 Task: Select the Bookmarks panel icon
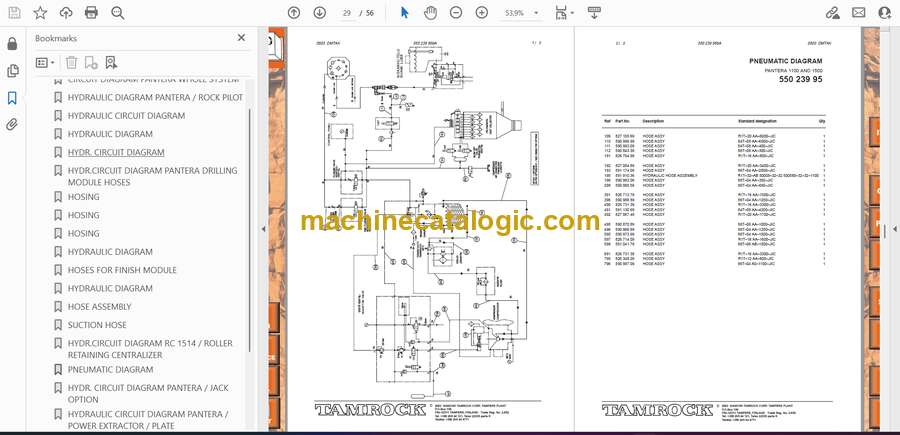12,98
